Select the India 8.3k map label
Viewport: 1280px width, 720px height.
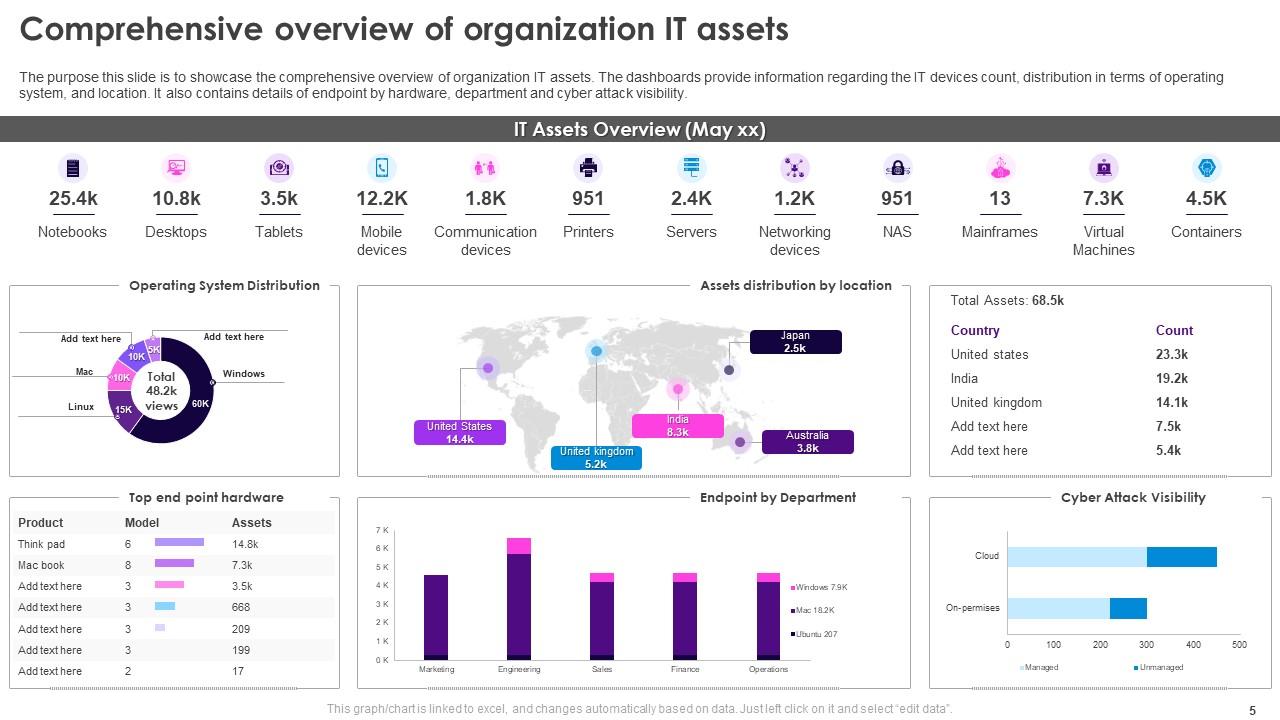click(x=677, y=426)
